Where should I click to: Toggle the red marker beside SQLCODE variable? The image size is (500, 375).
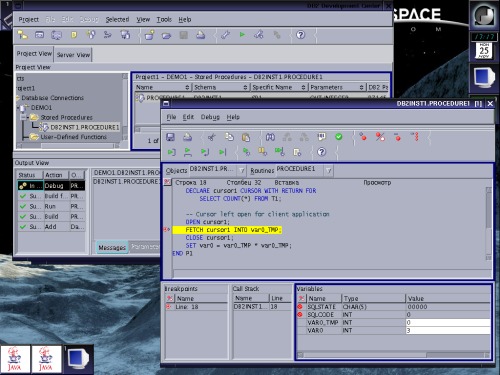click(300, 314)
